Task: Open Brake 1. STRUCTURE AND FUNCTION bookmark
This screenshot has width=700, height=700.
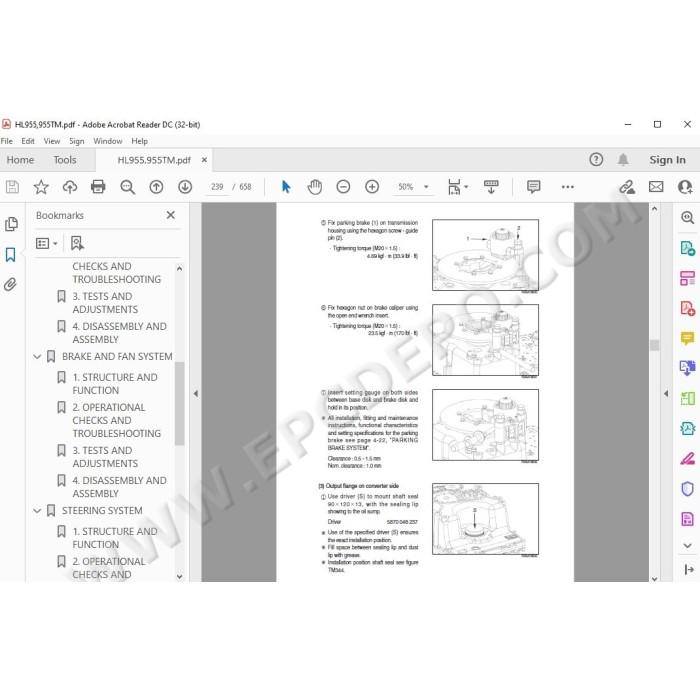Action: point(115,384)
